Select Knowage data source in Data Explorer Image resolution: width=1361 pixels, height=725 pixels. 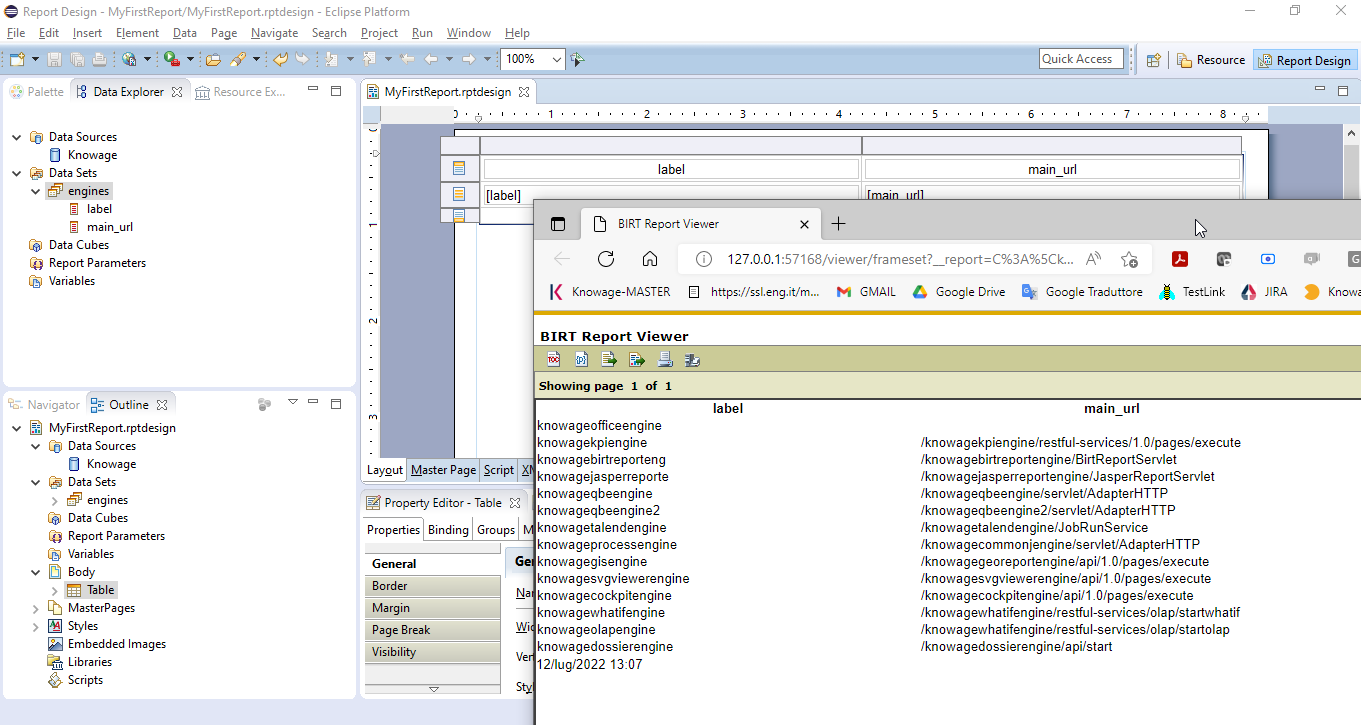(92, 155)
